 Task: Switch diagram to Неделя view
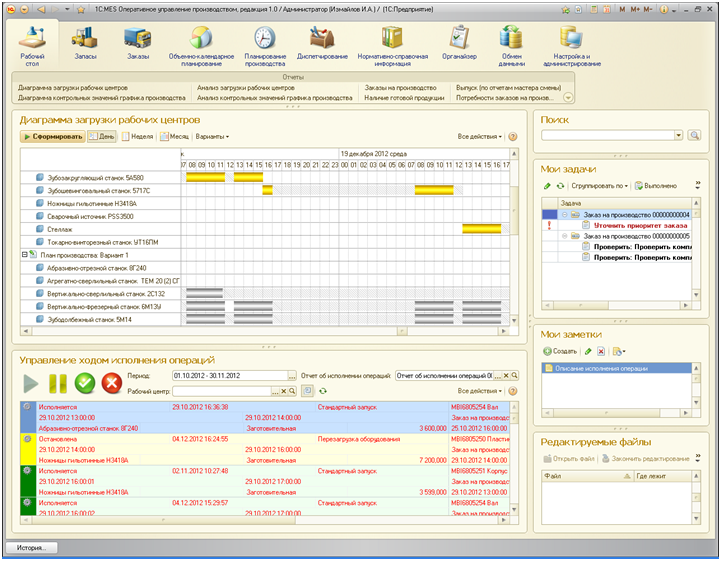click(x=137, y=137)
